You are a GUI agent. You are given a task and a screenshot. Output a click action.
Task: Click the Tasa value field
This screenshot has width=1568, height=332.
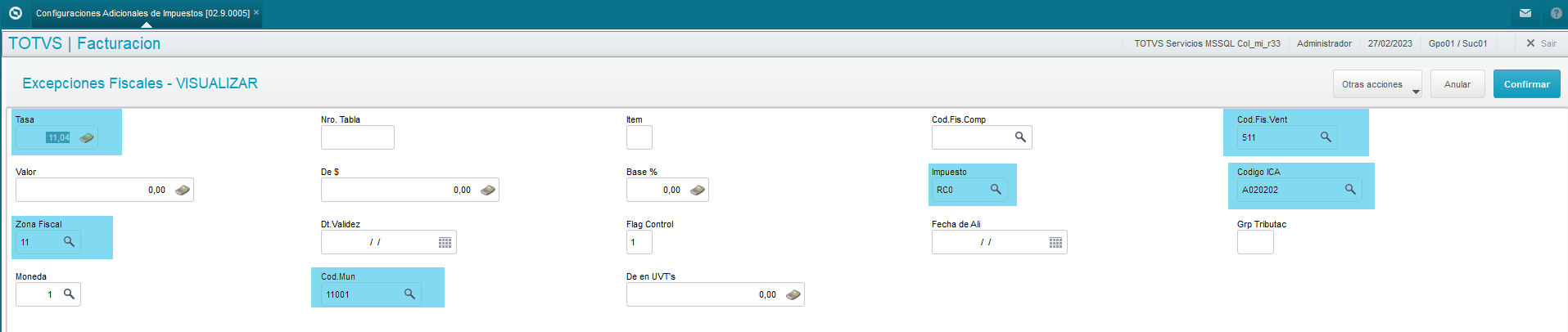[56, 137]
